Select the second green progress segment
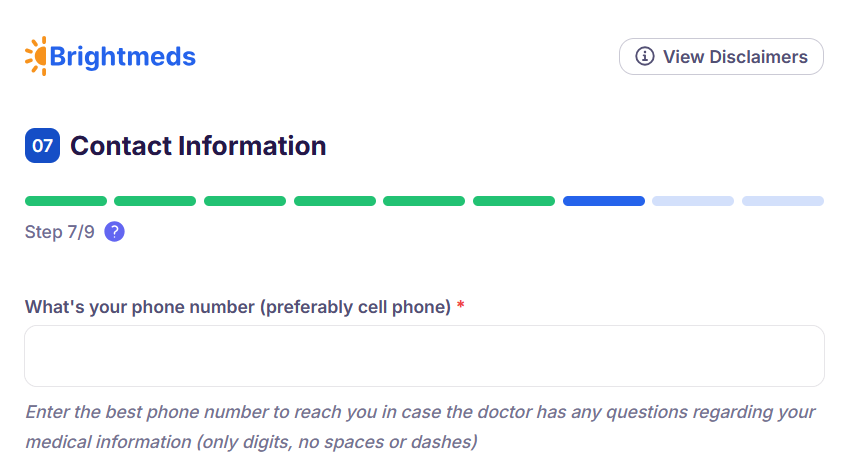Viewport: 842px width, 473px height. (x=155, y=201)
